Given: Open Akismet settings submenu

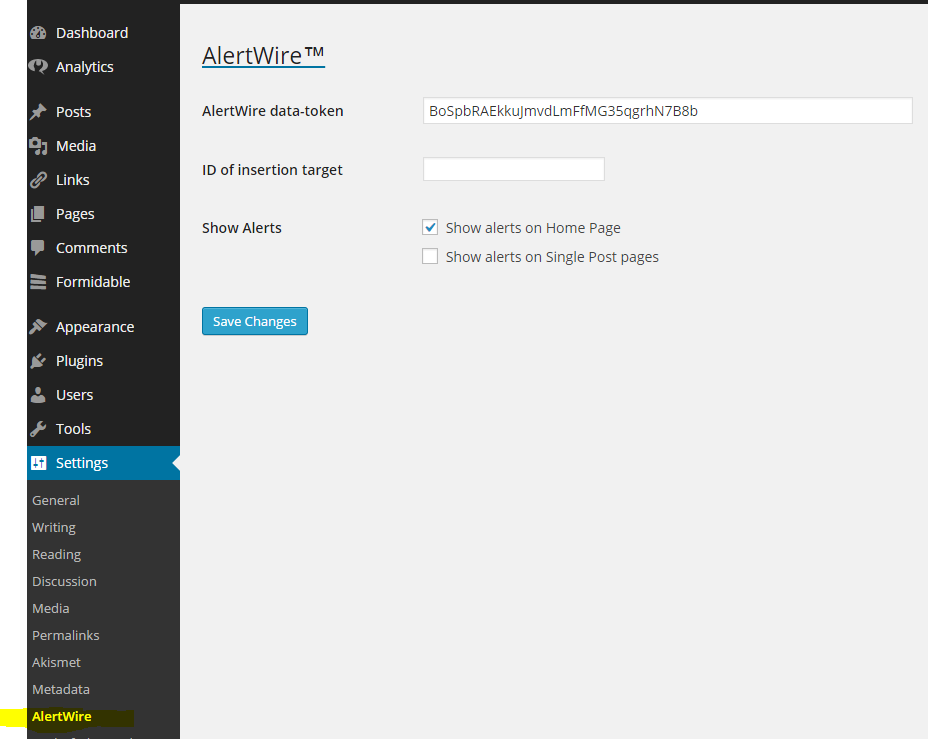Looking at the screenshot, I should pos(56,663).
